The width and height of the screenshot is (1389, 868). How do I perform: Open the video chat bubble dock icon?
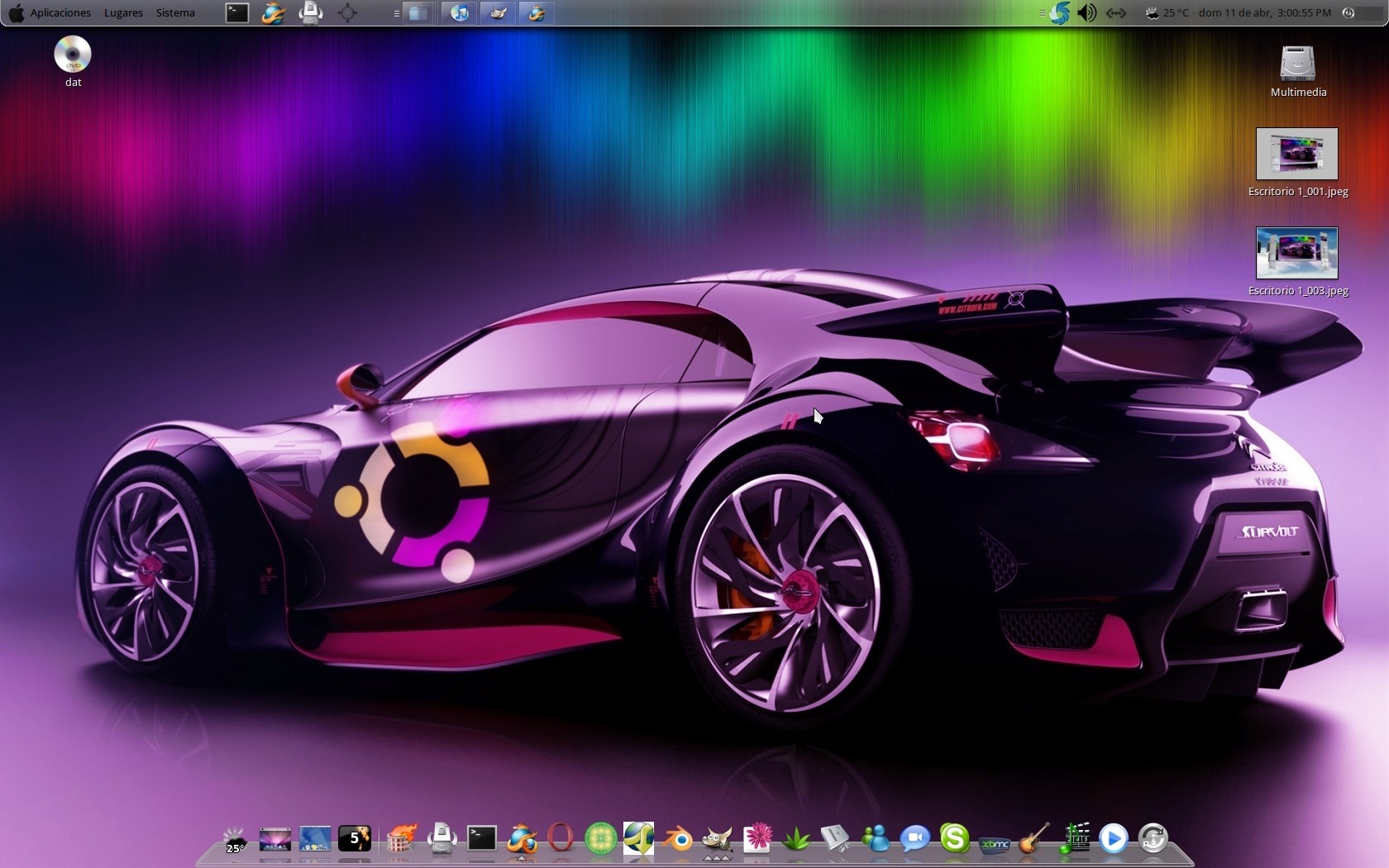tap(915, 839)
